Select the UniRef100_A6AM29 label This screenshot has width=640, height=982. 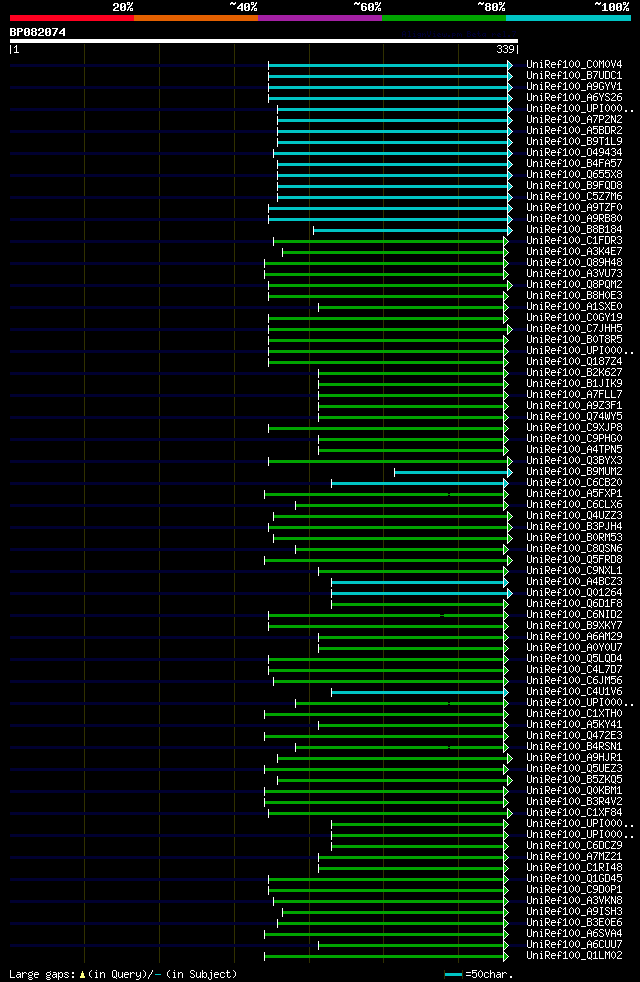[x=574, y=637]
